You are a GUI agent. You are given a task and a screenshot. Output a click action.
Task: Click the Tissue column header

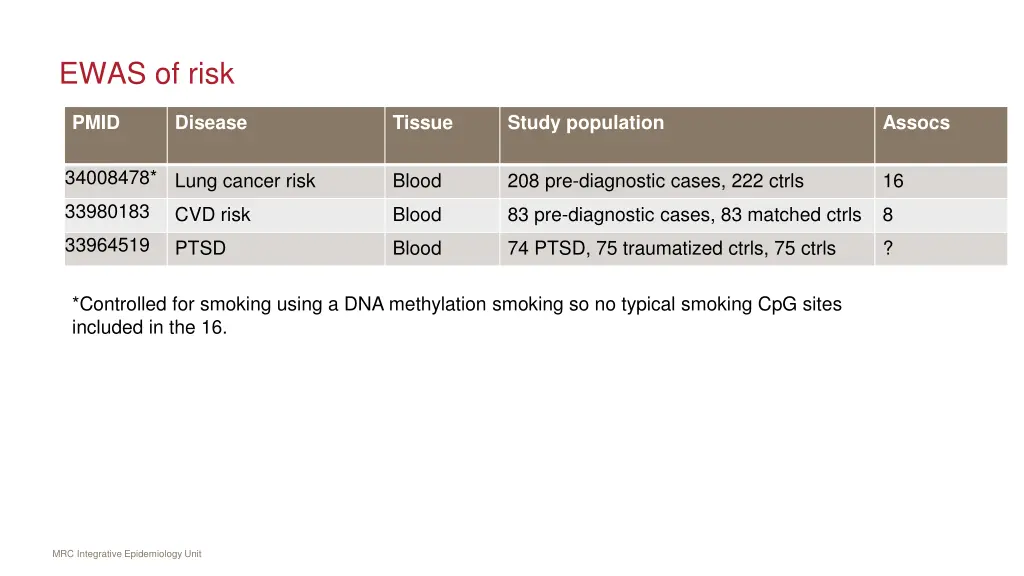click(x=442, y=135)
